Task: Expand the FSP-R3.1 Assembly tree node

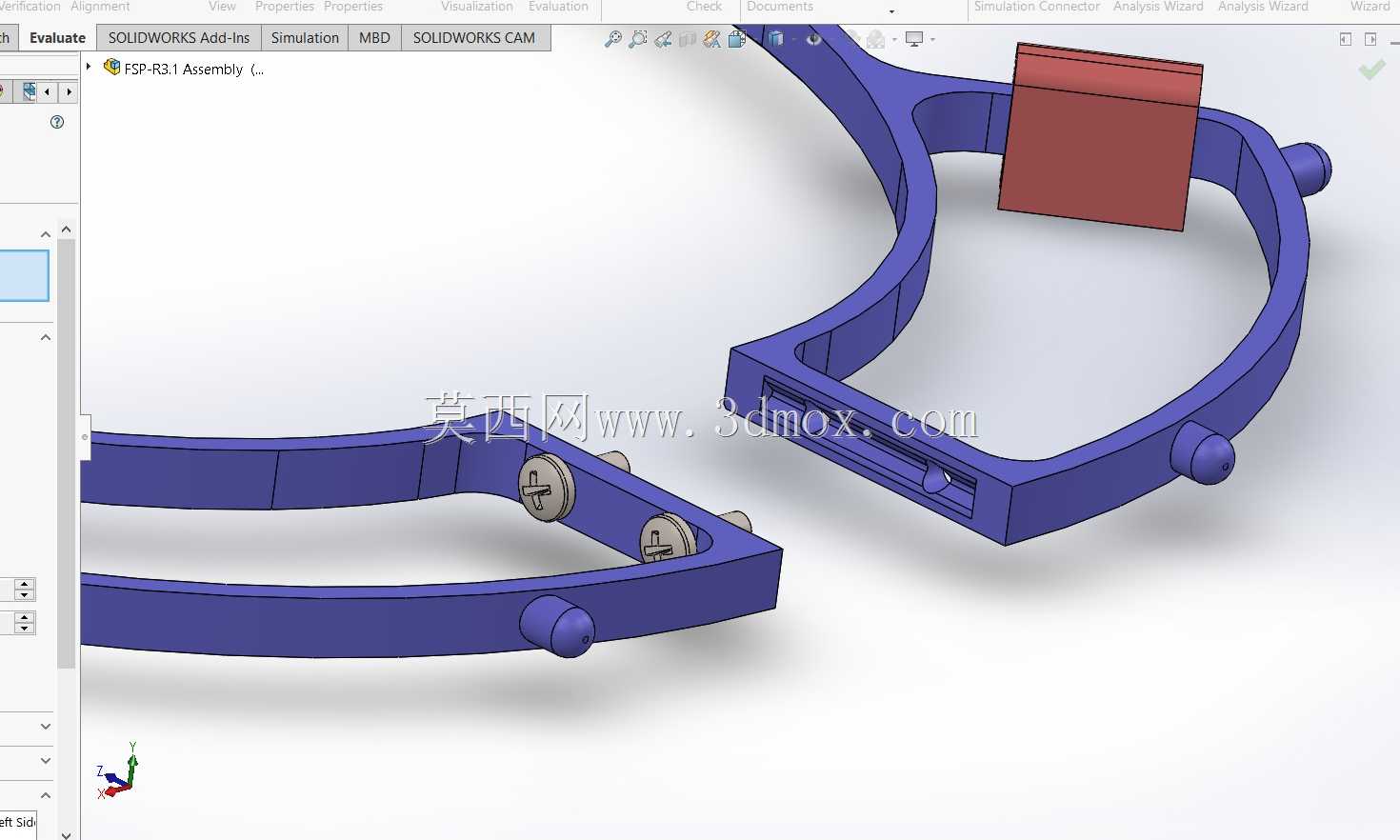Action: pos(89,67)
